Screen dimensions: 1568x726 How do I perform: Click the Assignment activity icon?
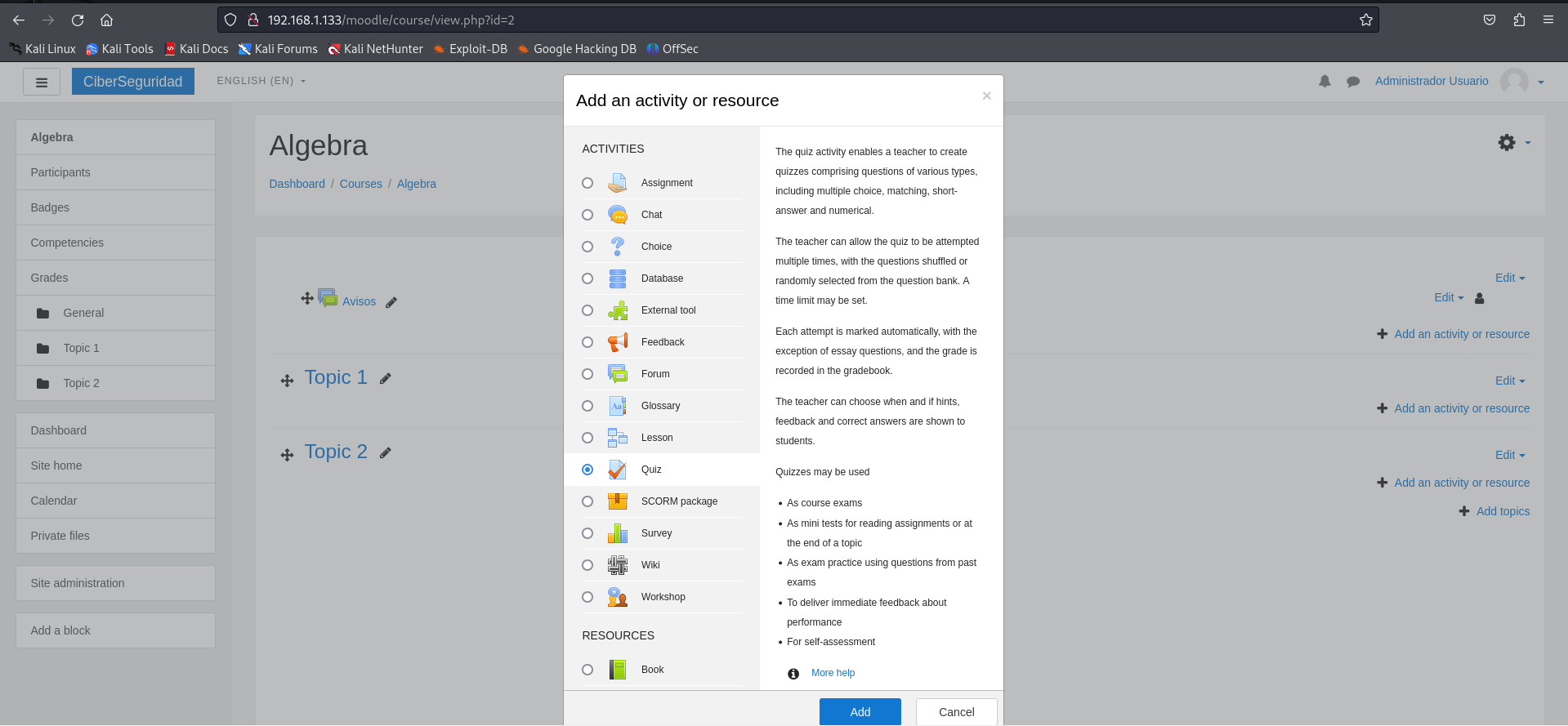click(617, 183)
